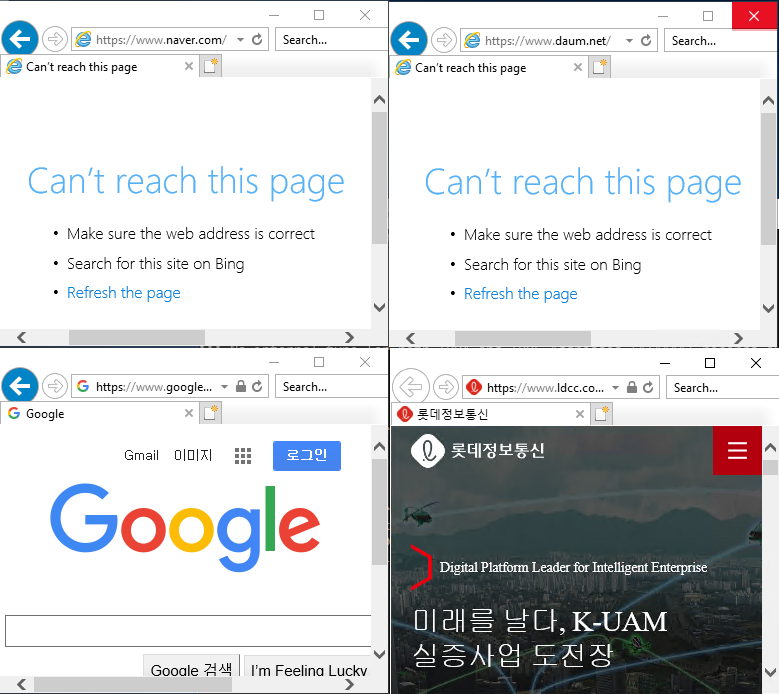Click the refresh icon in the ldcc address bar
Screen dimensions: 779x694
pos(648,387)
